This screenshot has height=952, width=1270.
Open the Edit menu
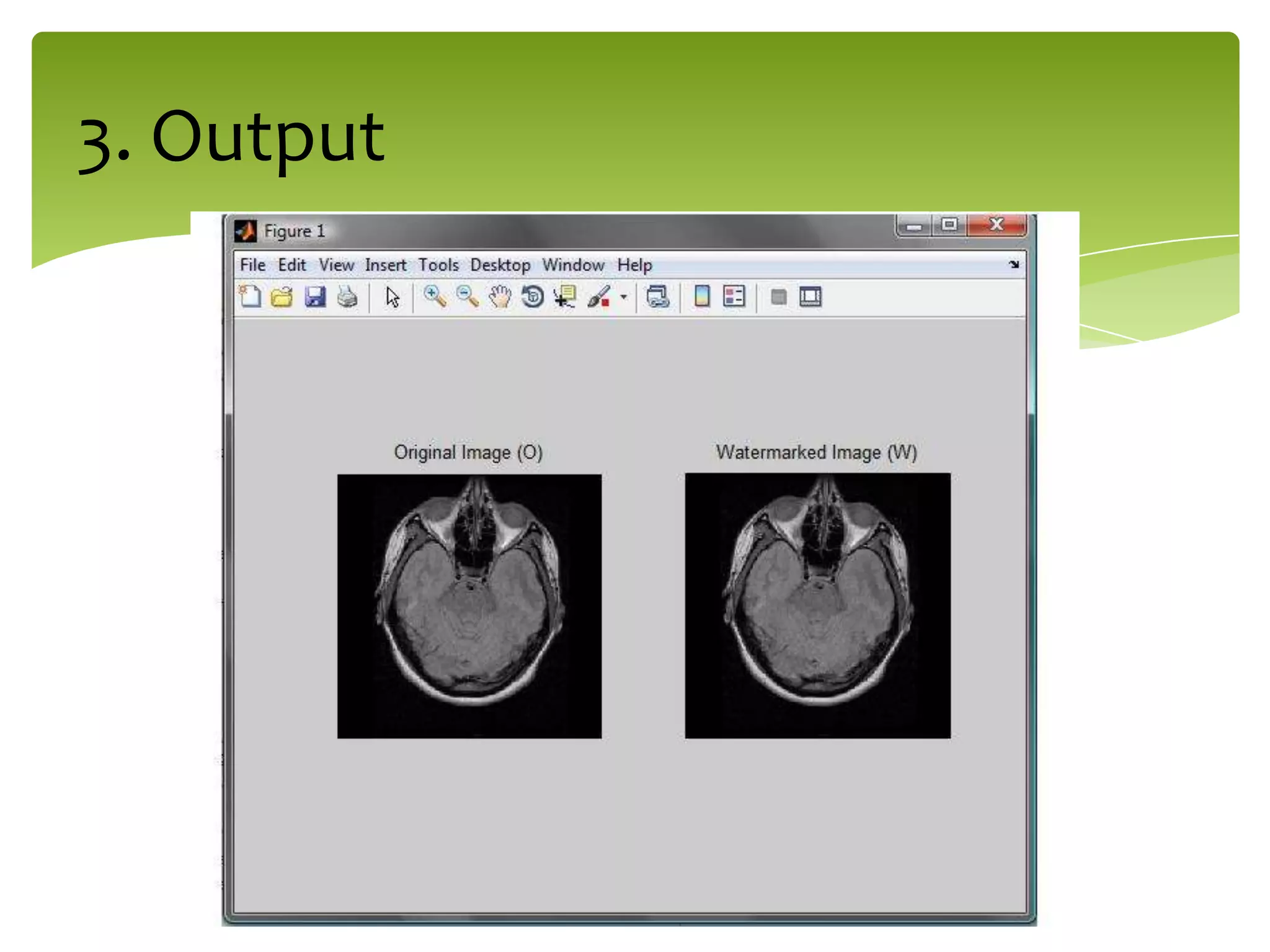click(x=291, y=265)
